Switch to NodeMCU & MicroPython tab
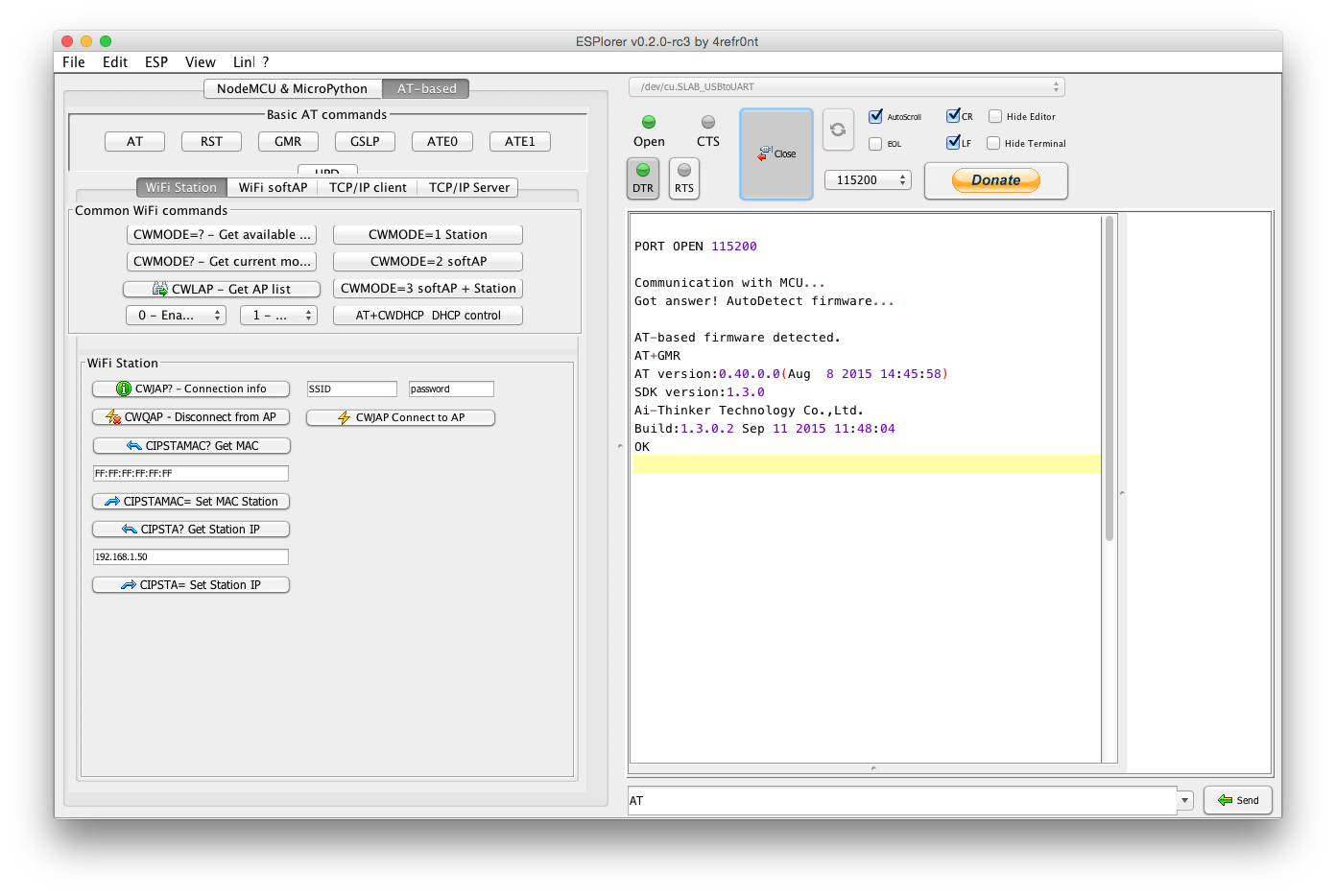The image size is (1336, 896). pos(292,88)
